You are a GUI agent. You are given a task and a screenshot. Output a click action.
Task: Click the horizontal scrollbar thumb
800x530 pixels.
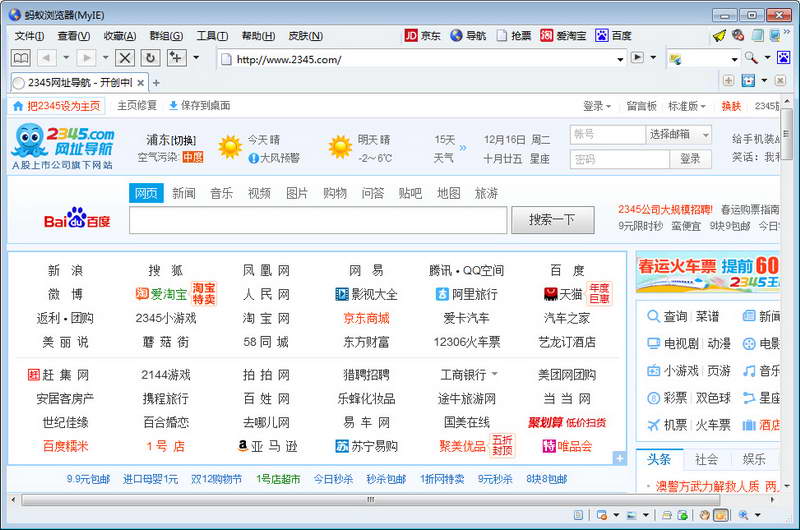pos(370,500)
